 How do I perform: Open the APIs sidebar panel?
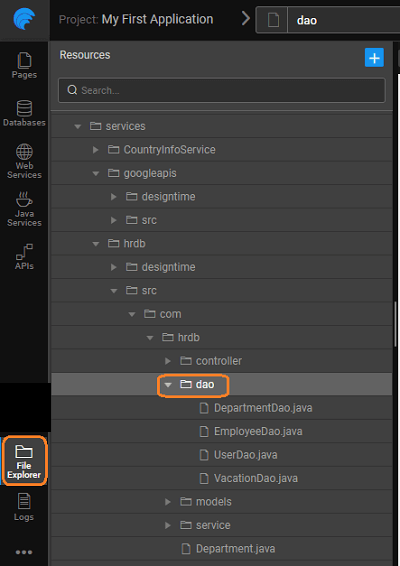click(x=24, y=257)
